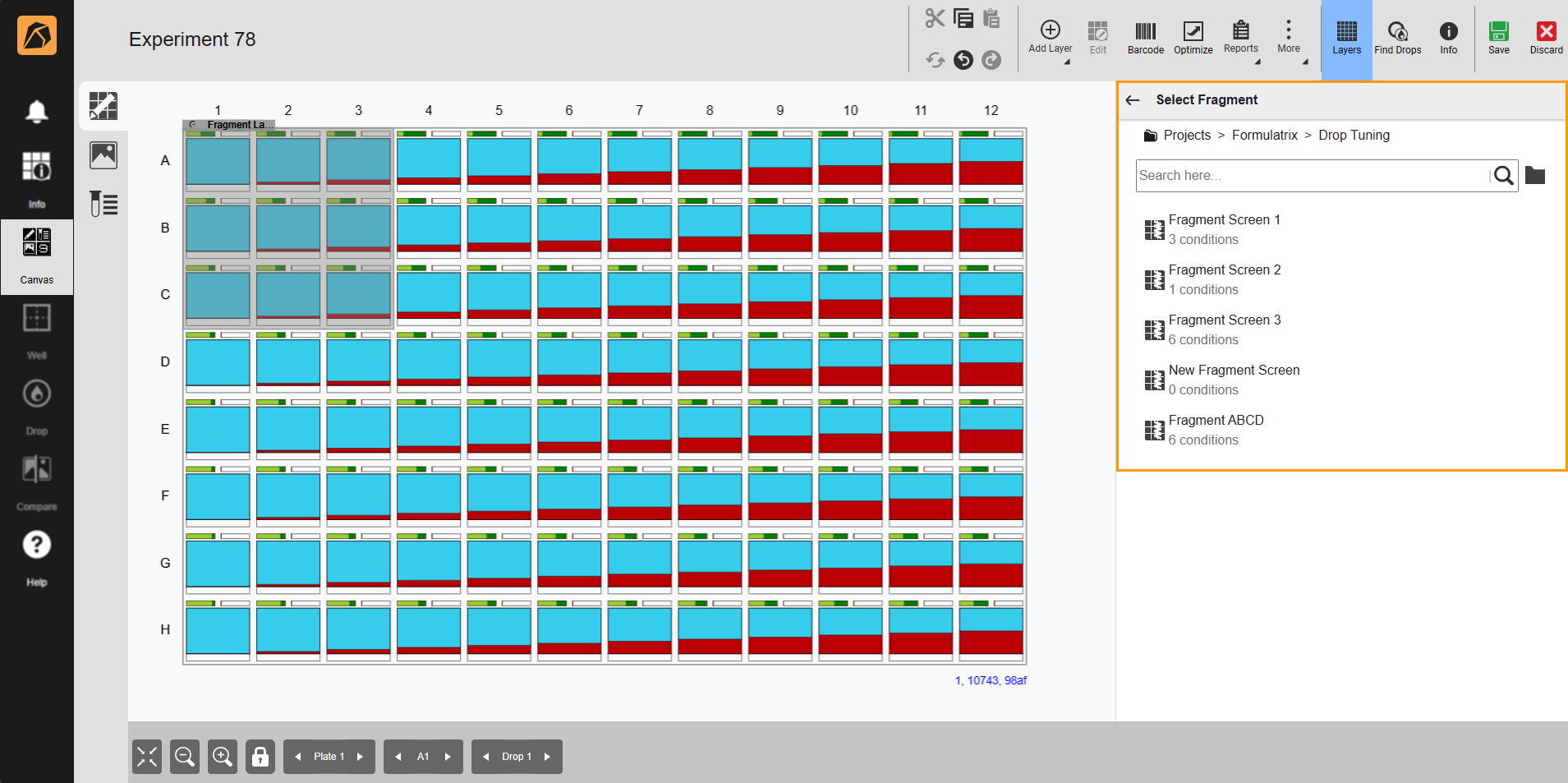Switch to the Drop tab
The width and height of the screenshot is (1568, 783).
coord(36,408)
